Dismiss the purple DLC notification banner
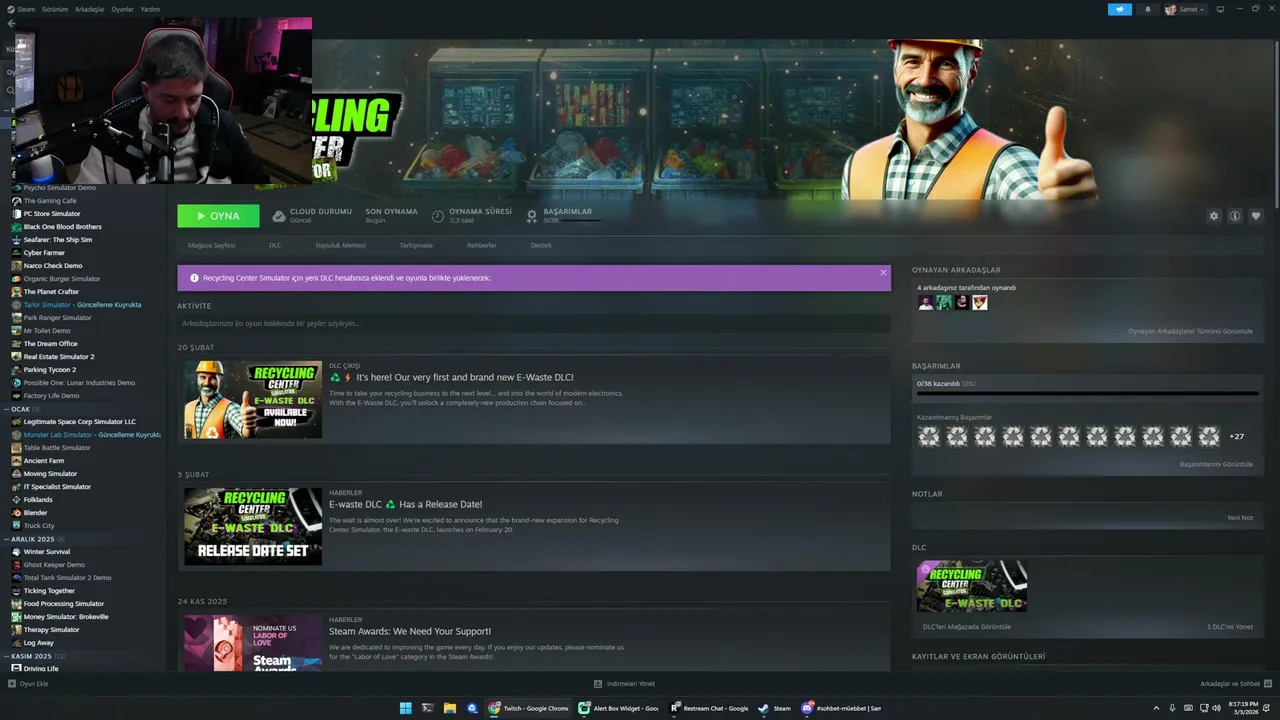This screenshot has height=720, width=1280. (883, 272)
